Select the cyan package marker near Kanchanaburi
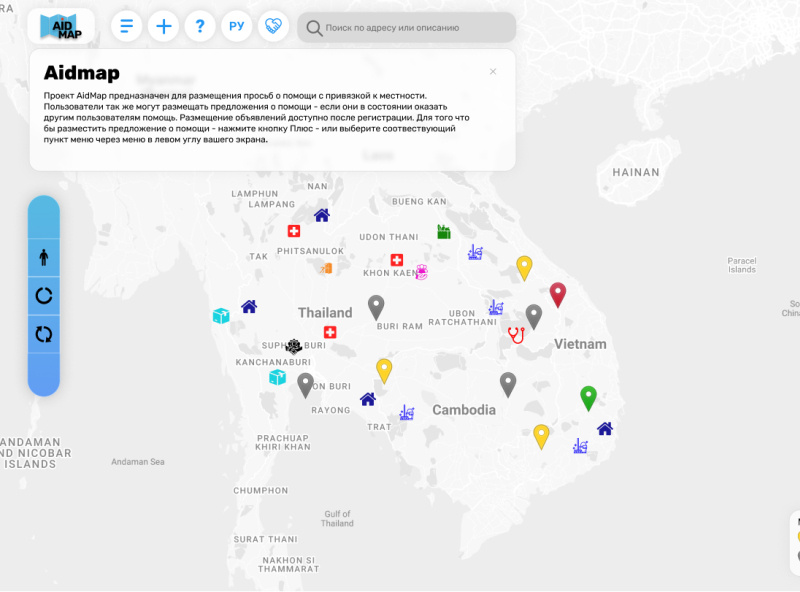The image size is (800, 592). point(277,379)
